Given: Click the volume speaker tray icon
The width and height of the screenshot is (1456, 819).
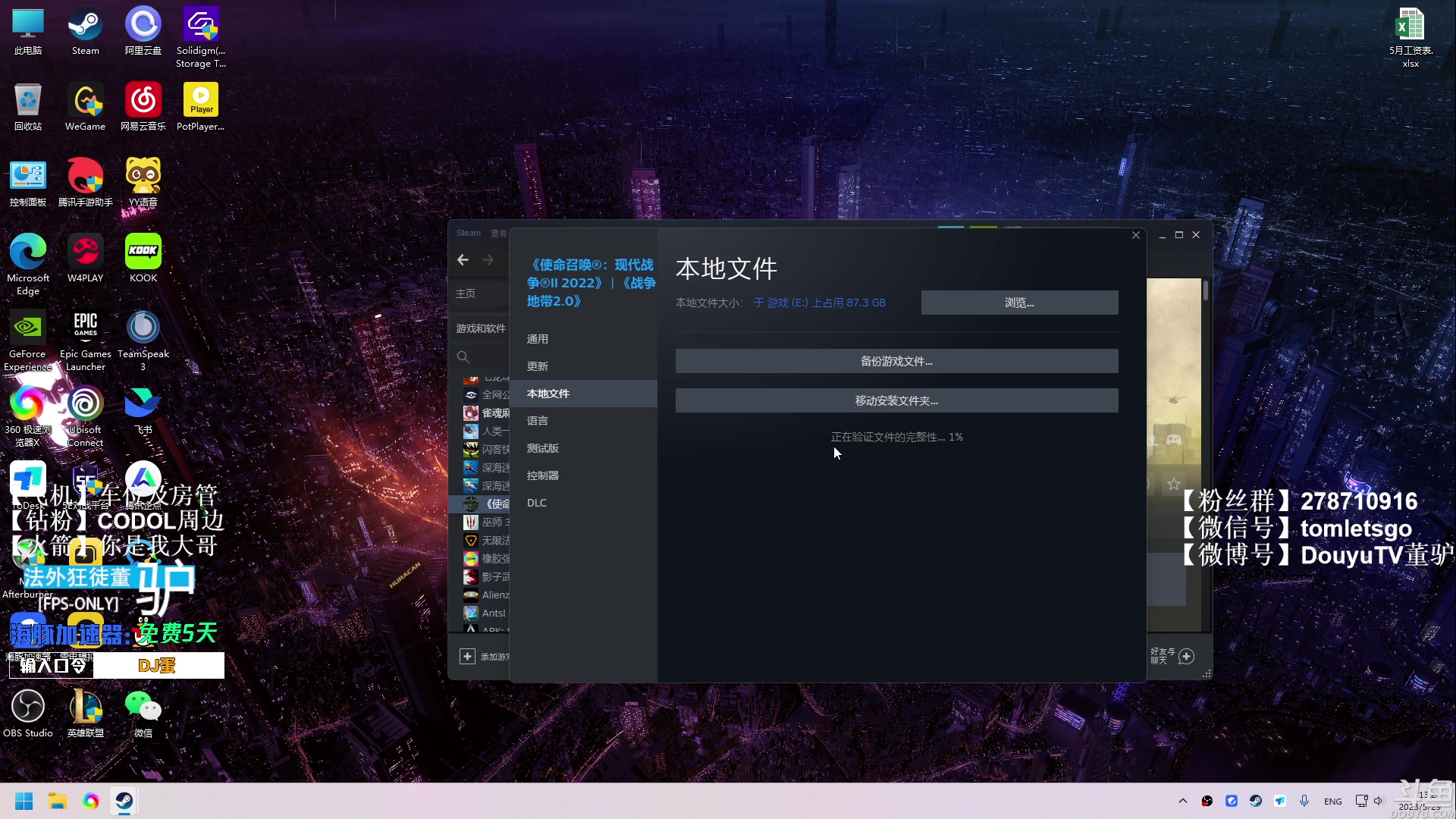Looking at the screenshot, I should 1378,801.
